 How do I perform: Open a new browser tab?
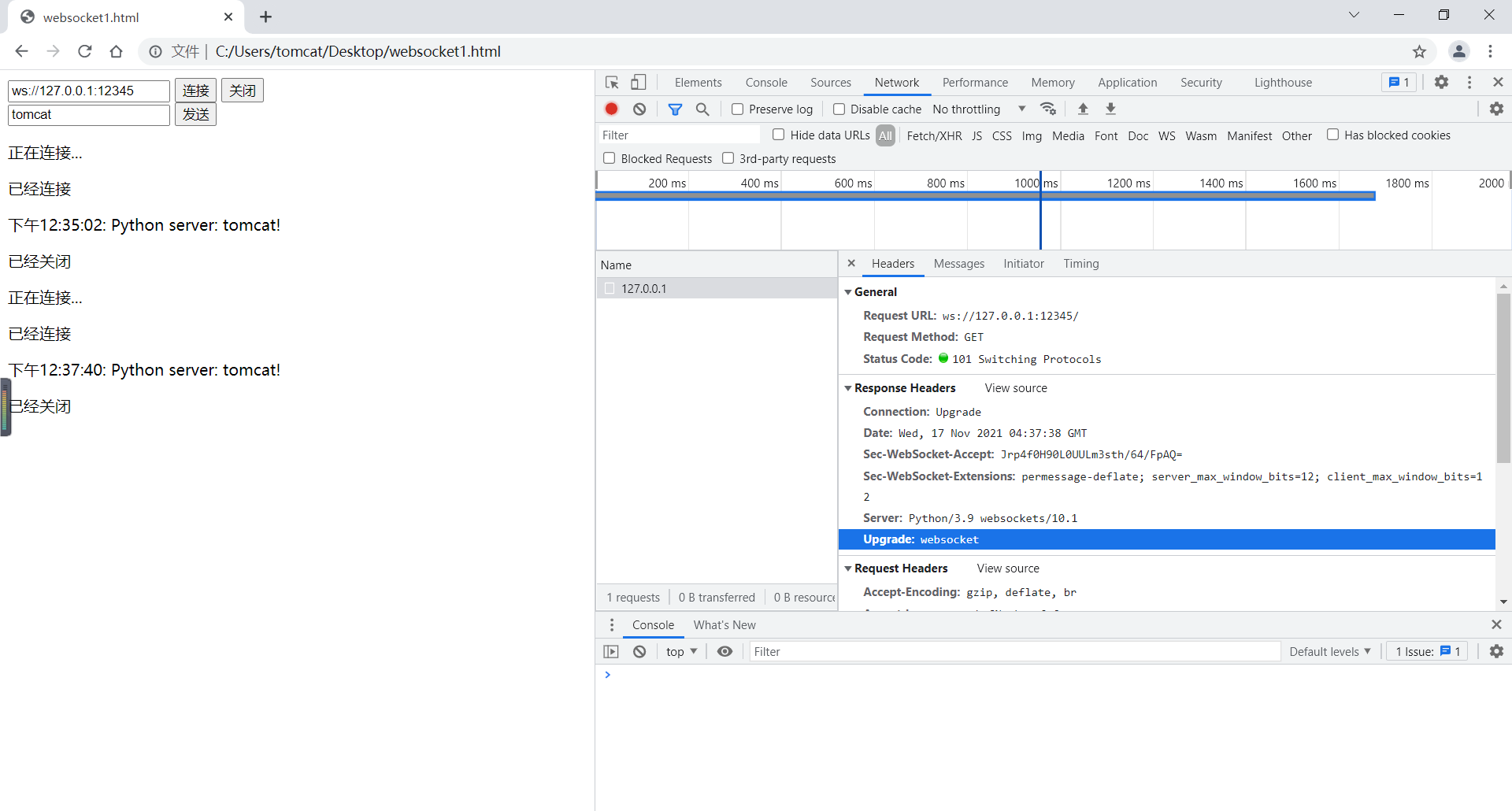click(x=265, y=17)
